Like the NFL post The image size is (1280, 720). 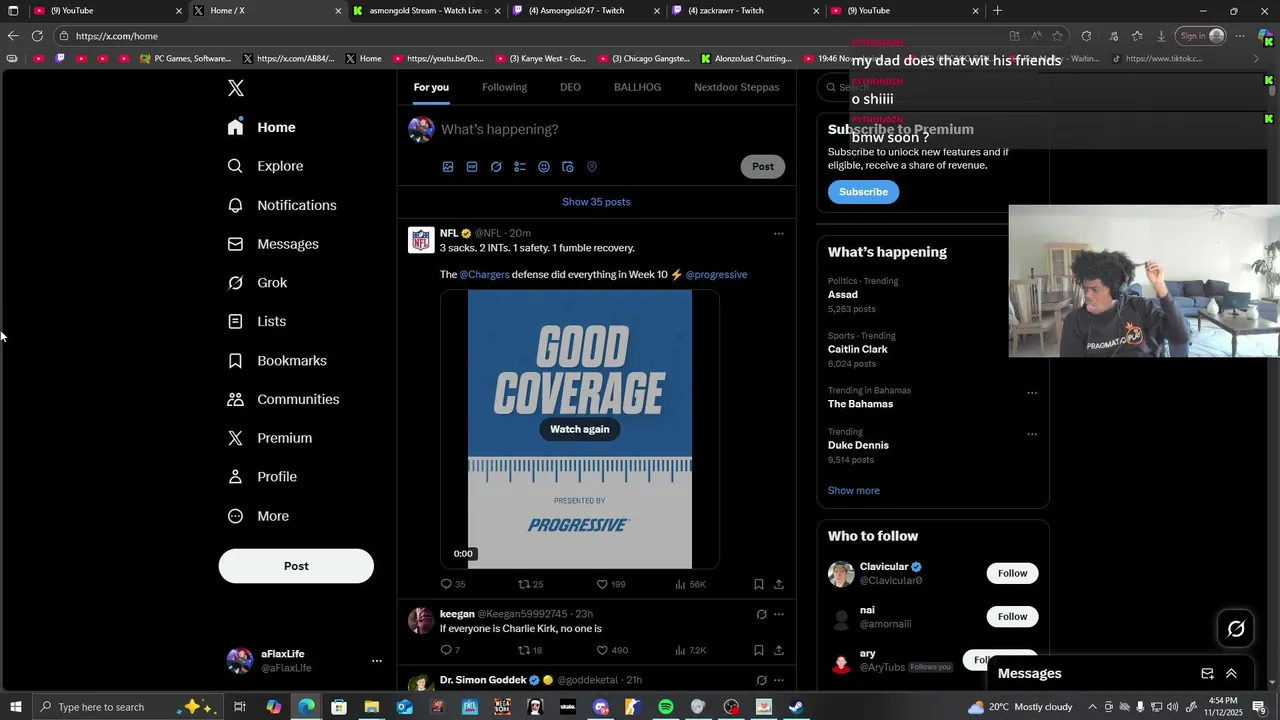611,584
